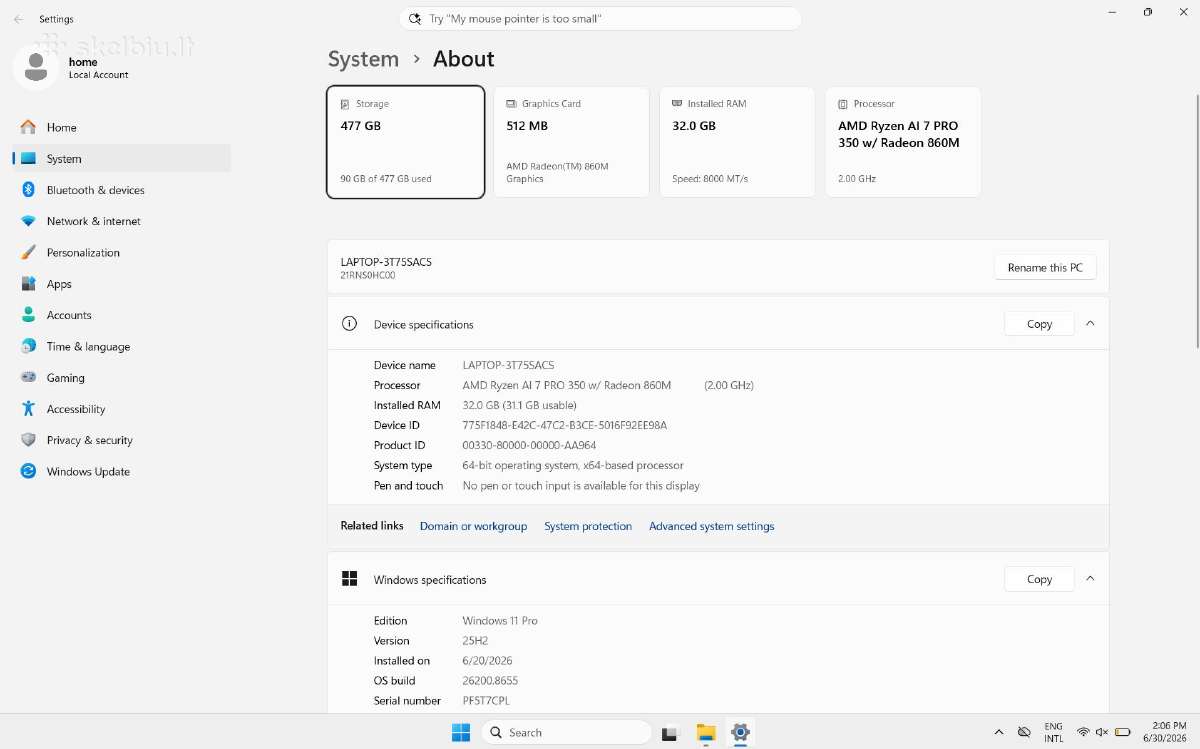The height and width of the screenshot is (749, 1200).
Task: Select the Product ID value 00330-80000-00000-AA964
Action: (x=529, y=445)
